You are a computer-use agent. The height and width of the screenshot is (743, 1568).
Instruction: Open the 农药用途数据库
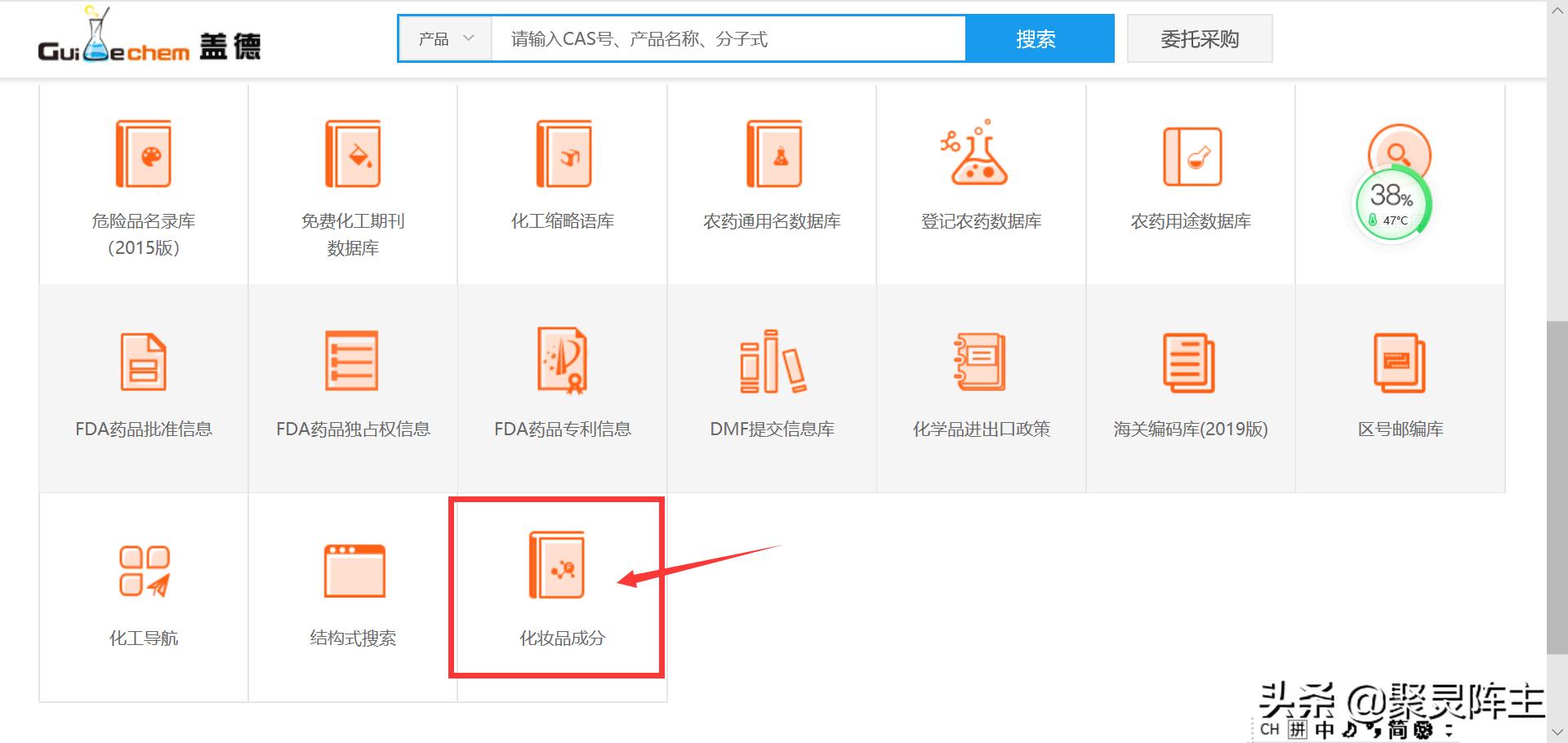1189,176
